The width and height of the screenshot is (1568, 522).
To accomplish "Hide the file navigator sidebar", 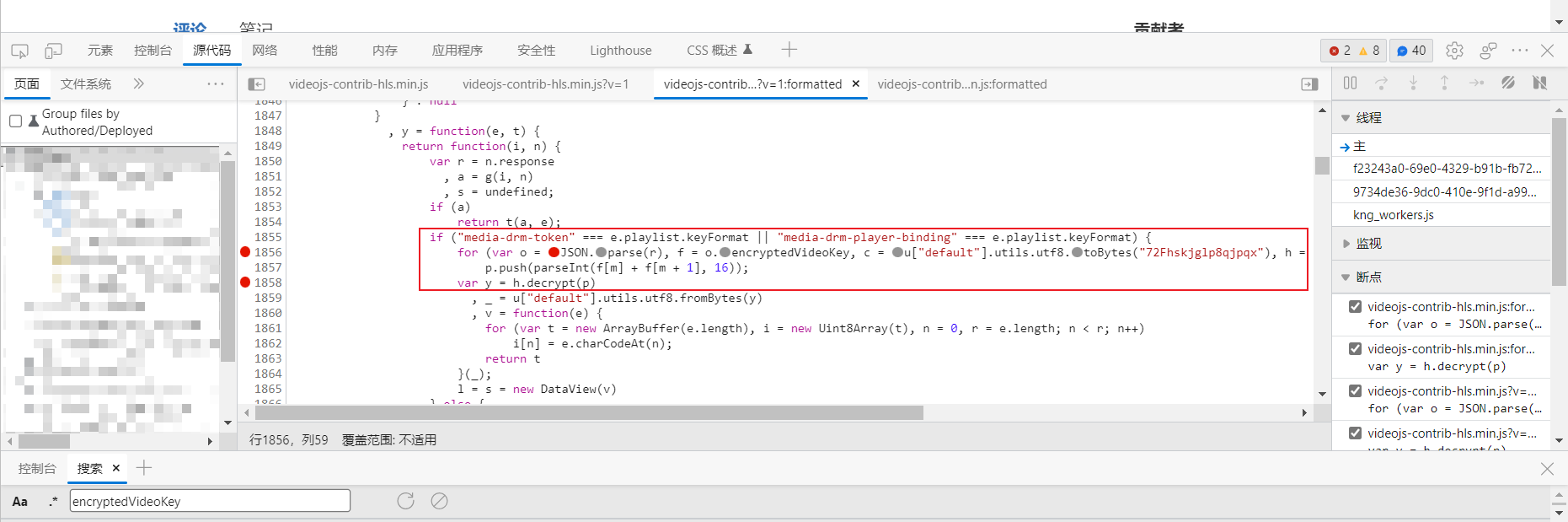I will pos(256,84).
